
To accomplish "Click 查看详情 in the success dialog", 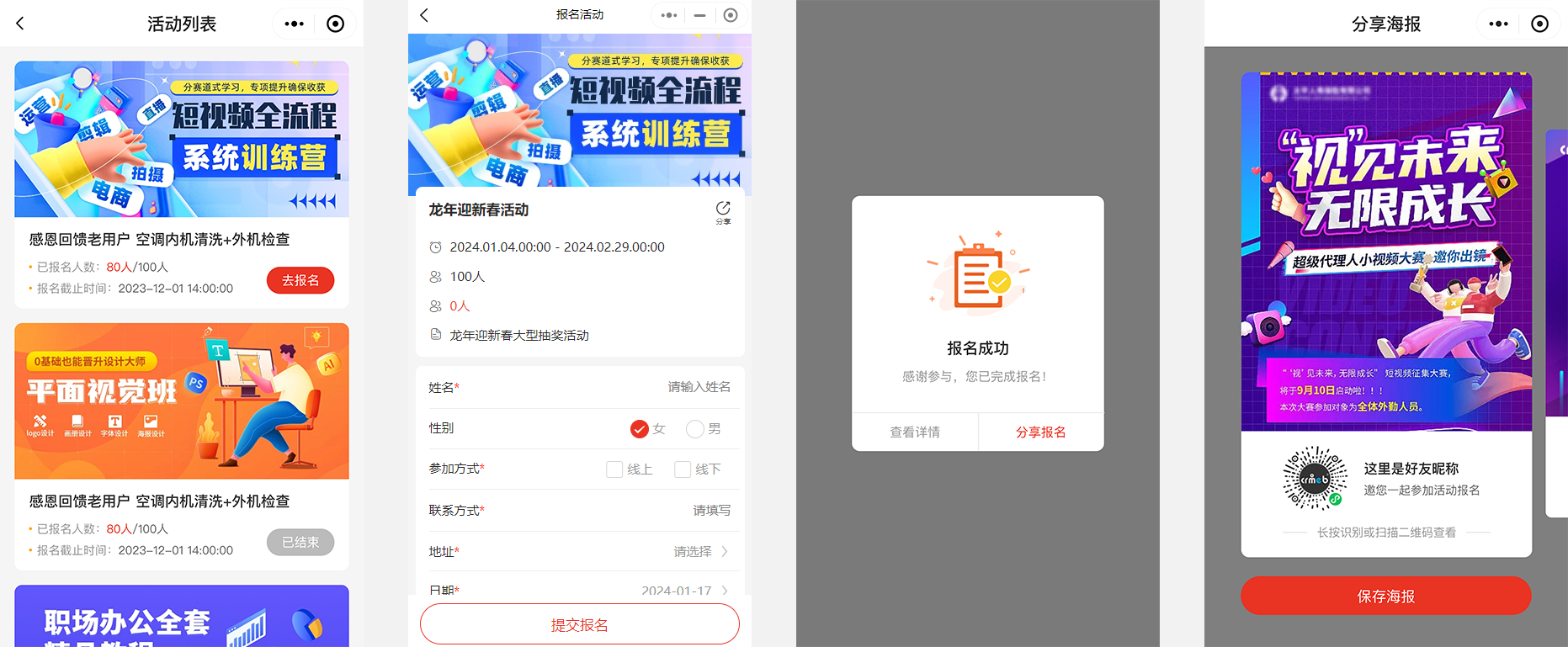I will (915, 432).
